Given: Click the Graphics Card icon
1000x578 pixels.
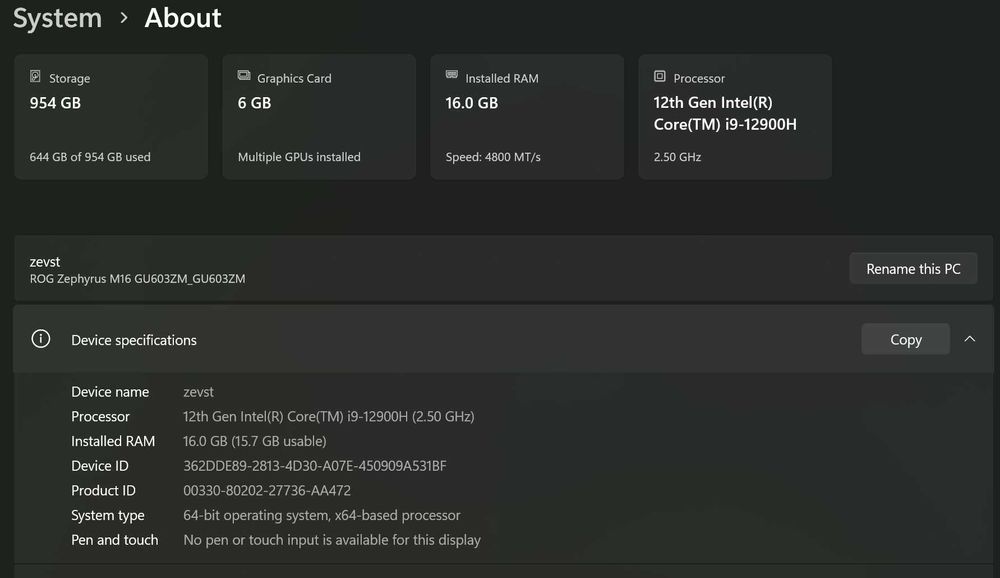Looking at the screenshot, I should tap(244, 77).
